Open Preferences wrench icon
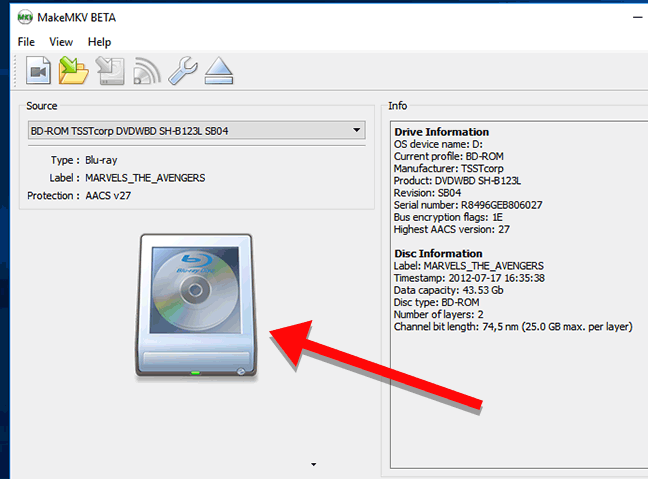648x479 pixels. point(183,71)
